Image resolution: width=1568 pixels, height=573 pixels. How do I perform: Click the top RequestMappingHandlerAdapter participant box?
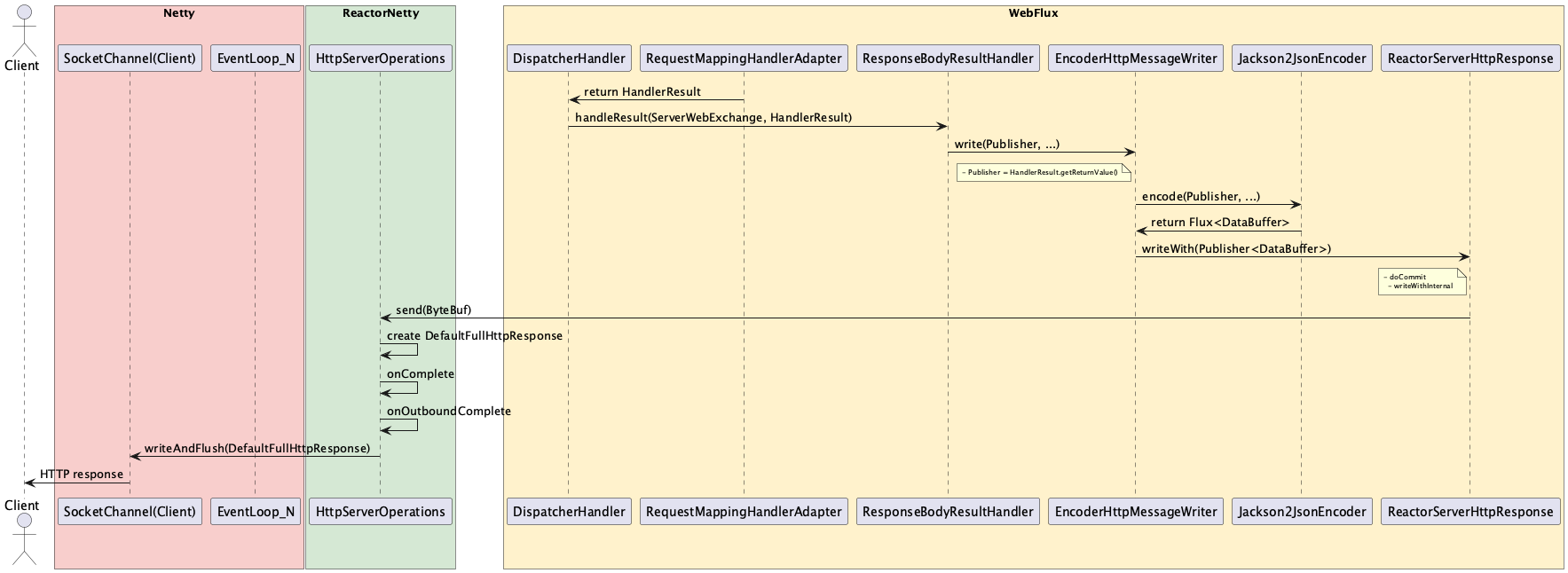[x=744, y=59]
